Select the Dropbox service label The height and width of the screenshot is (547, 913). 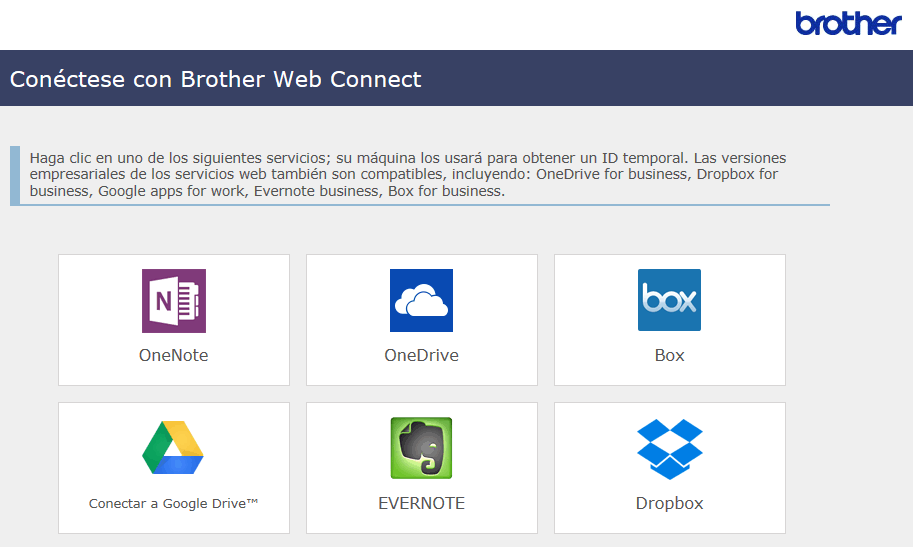[670, 503]
